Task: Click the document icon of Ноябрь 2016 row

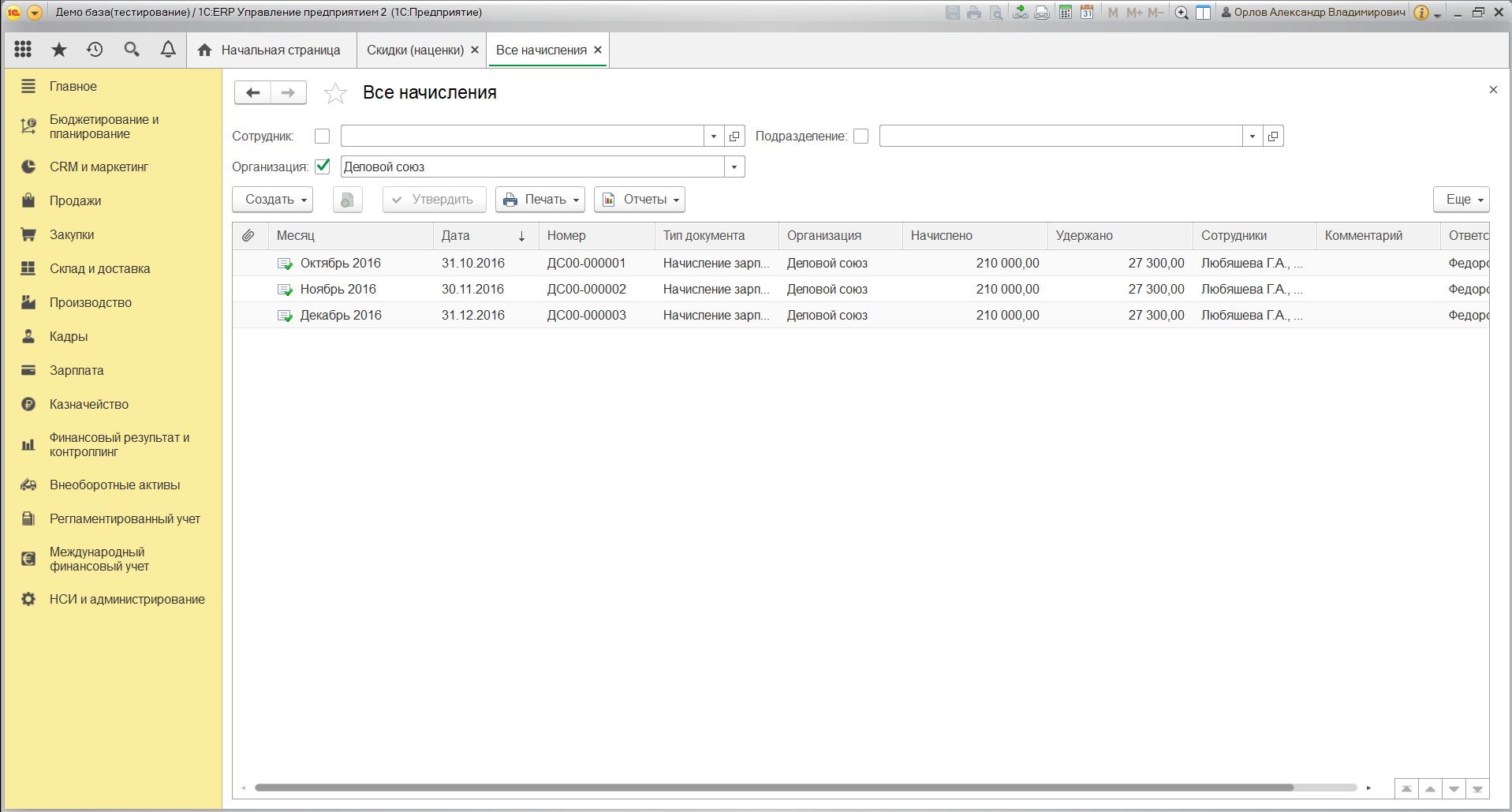Action: (285, 290)
